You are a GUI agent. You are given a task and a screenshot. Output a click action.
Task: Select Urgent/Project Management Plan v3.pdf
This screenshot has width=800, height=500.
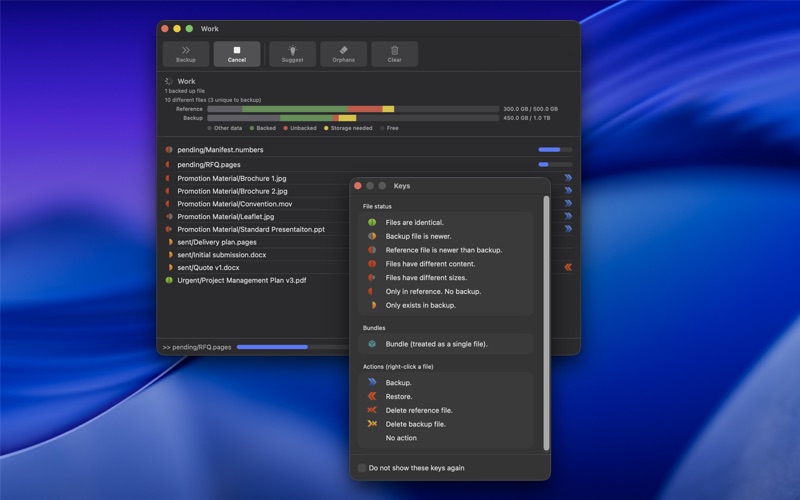255,280
